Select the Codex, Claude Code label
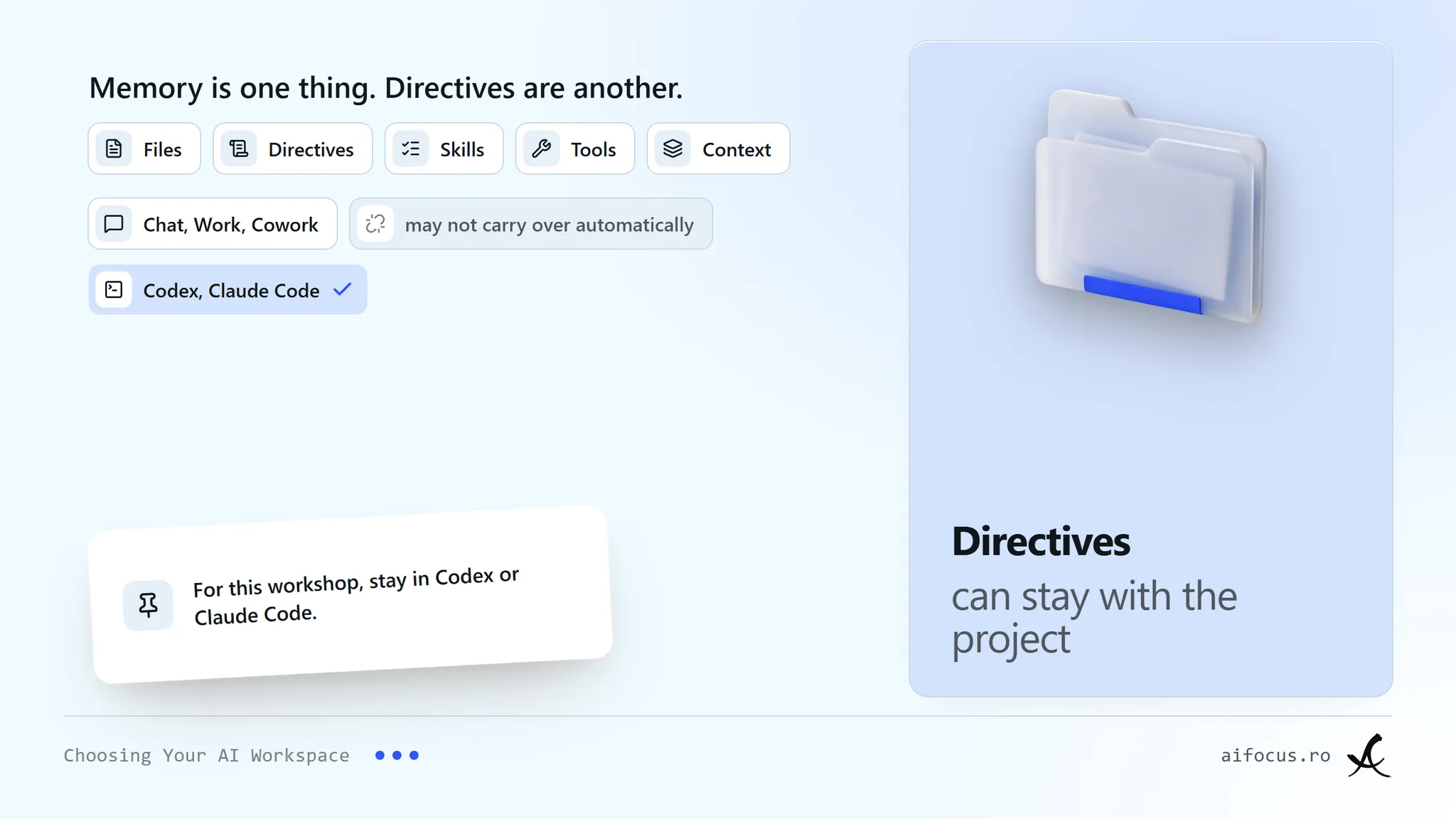The image size is (1456, 819). point(231,291)
